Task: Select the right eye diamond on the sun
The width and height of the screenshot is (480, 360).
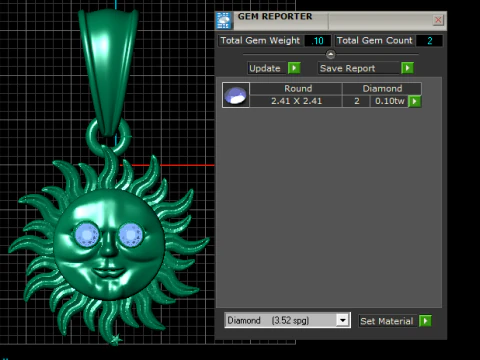Action: coord(131,235)
